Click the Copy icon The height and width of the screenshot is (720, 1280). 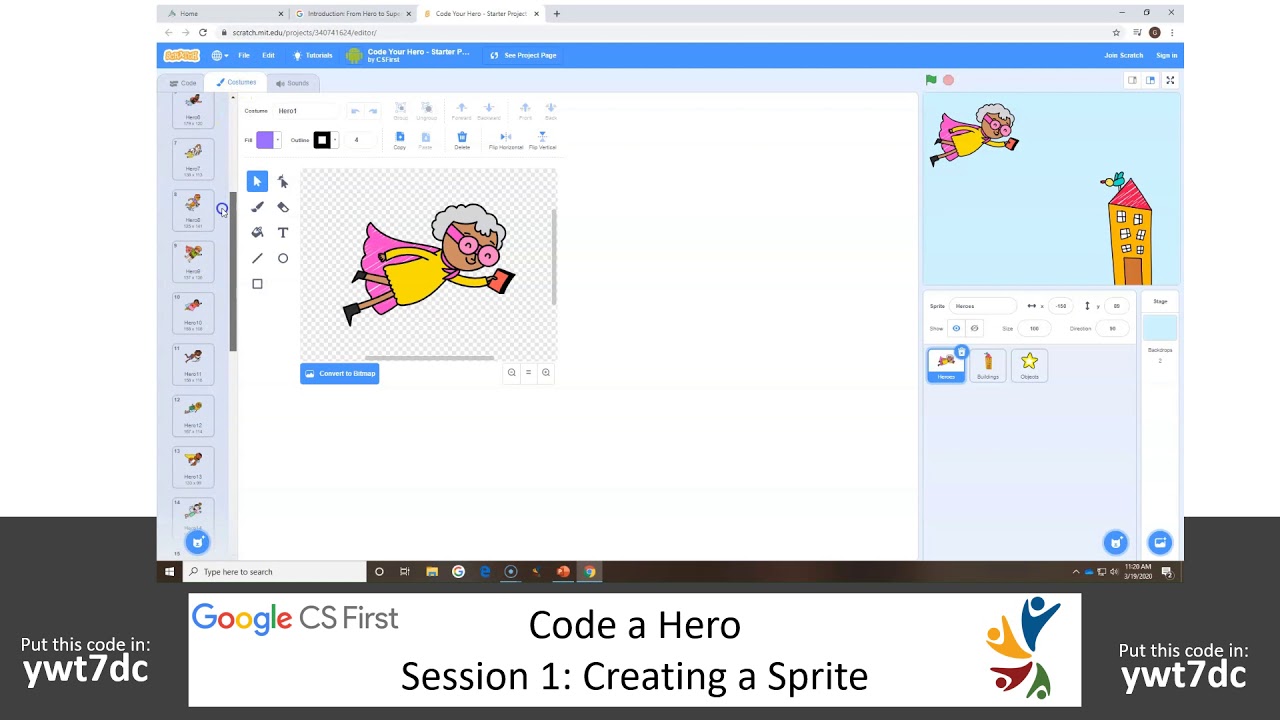tap(400, 140)
